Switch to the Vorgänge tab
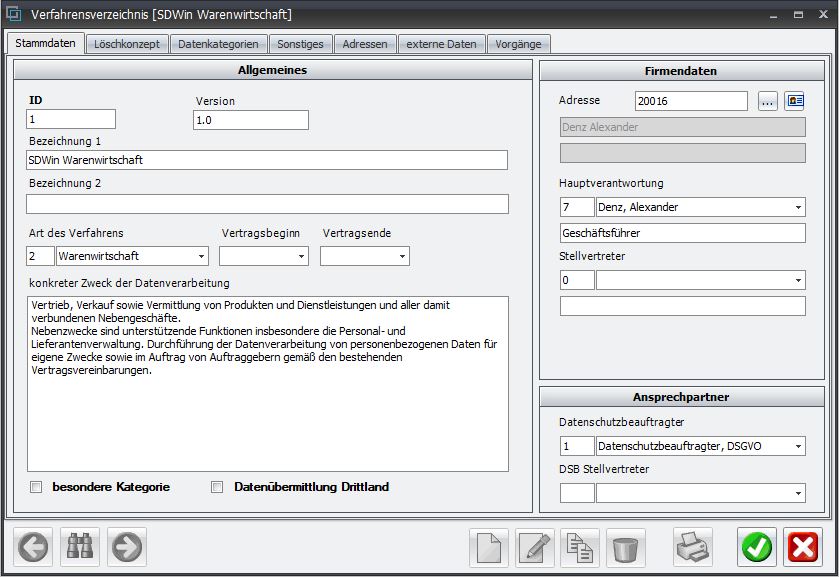The image size is (839, 577). [518, 44]
